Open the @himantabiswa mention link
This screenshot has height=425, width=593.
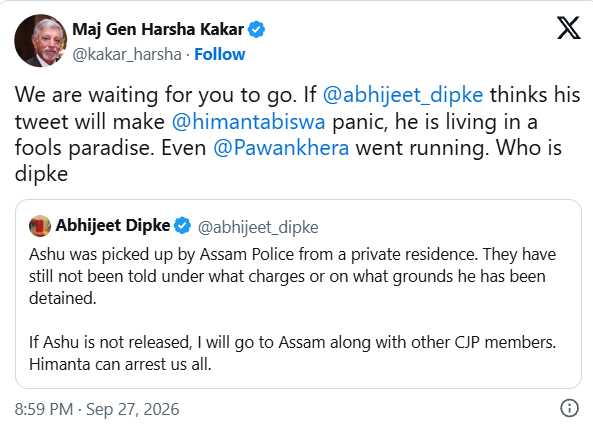point(248,122)
